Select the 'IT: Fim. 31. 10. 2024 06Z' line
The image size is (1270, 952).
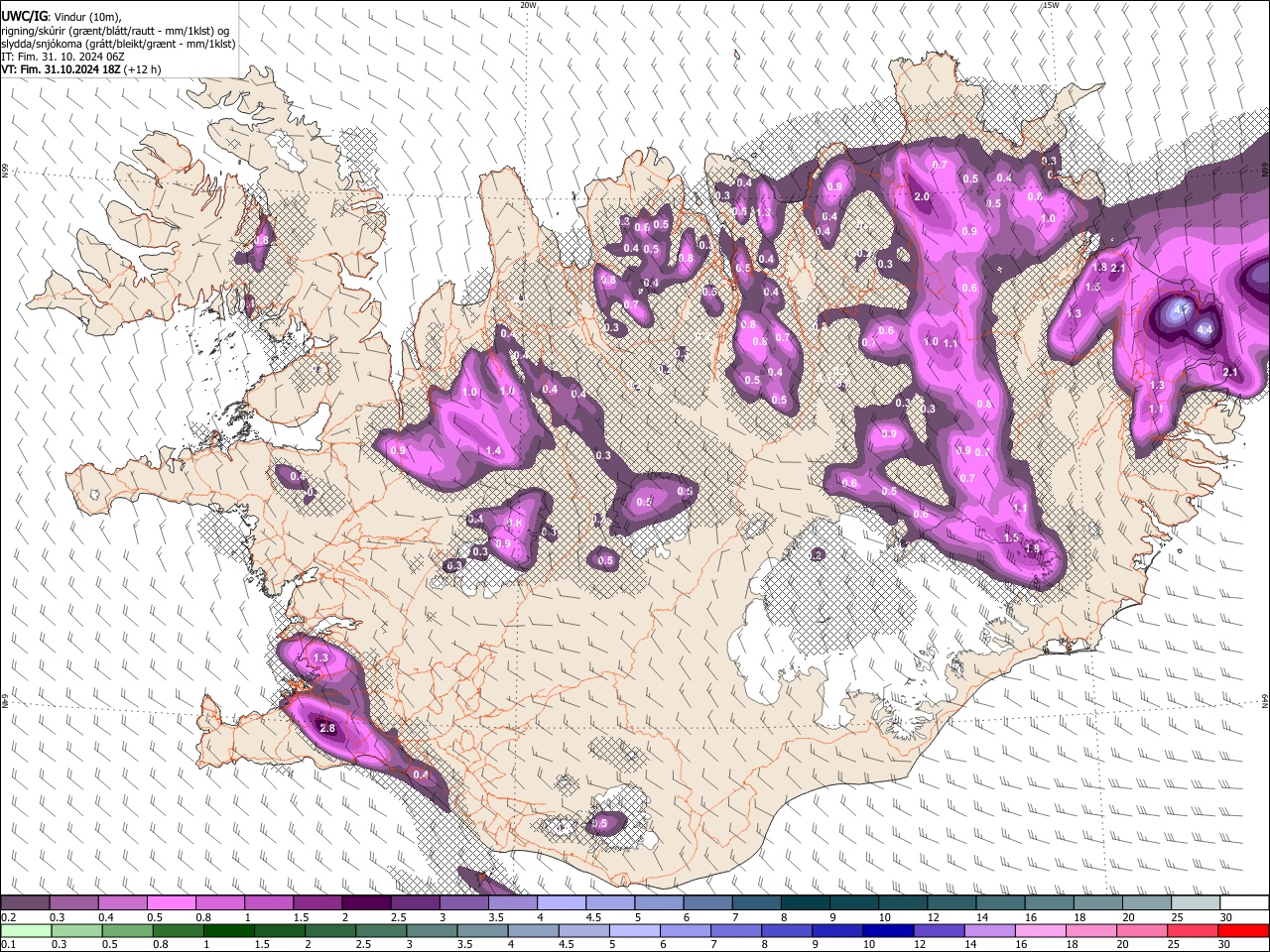(x=63, y=57)
